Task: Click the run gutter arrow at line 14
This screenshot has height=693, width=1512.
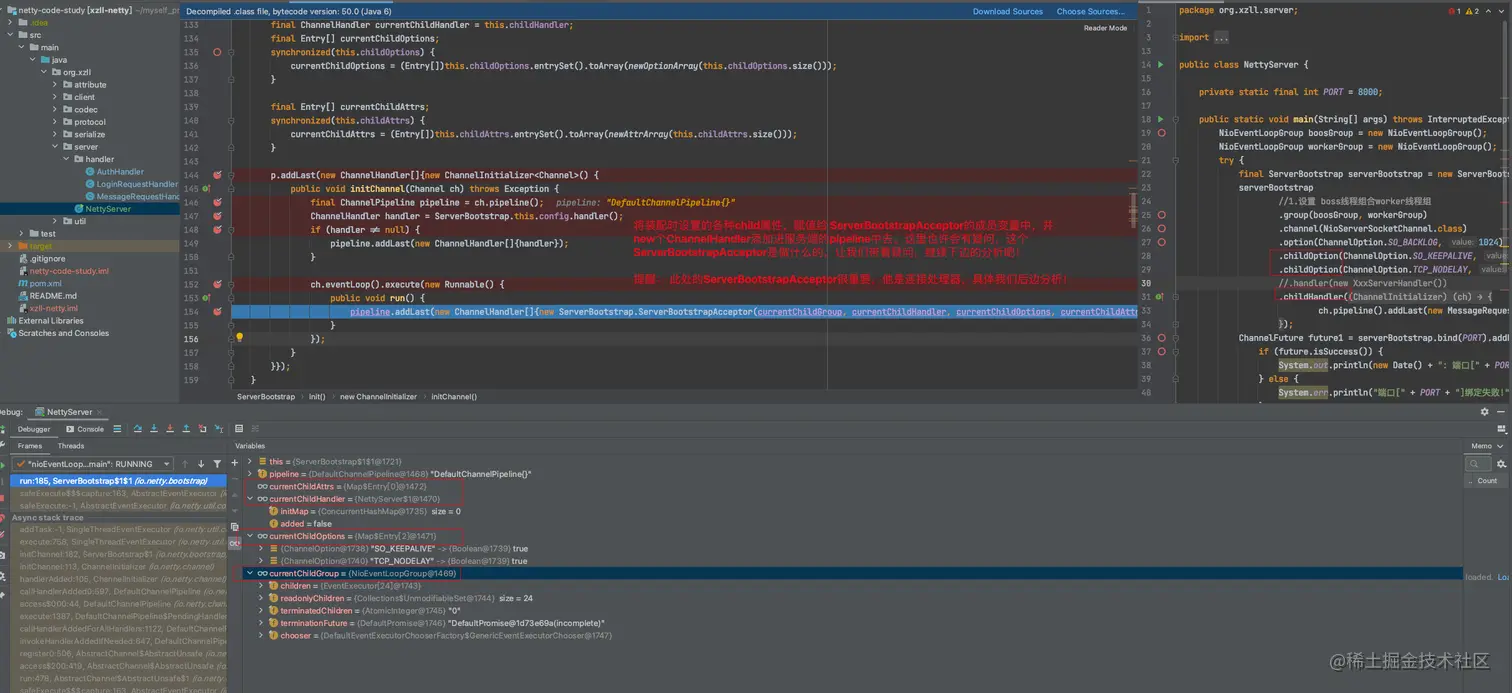Action: [1161, 65]
